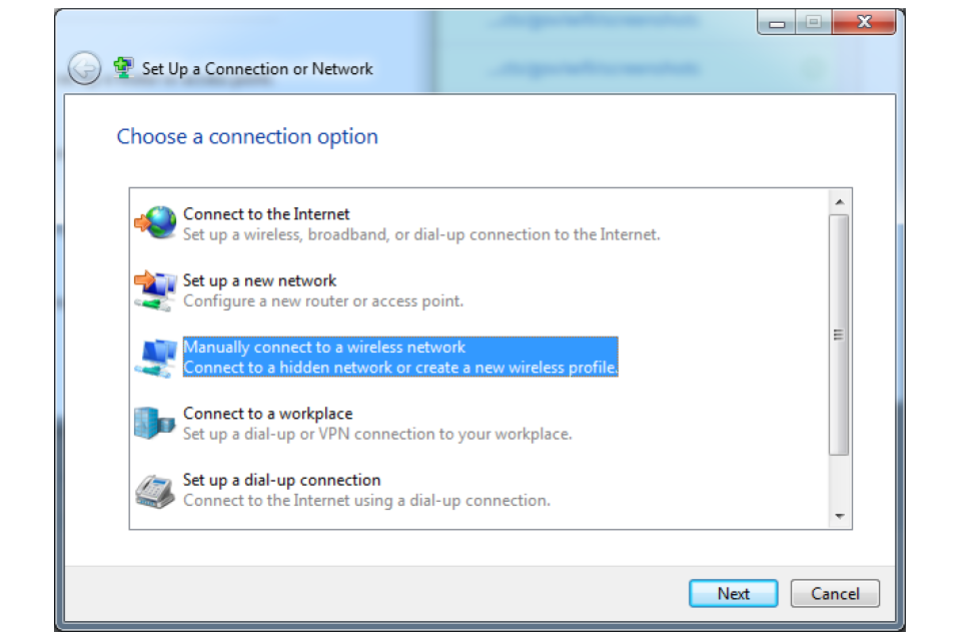This screenshot has width=960, height=640.
Task: Click the scrollbar down arrow in the list
Action: pos(839,516)
